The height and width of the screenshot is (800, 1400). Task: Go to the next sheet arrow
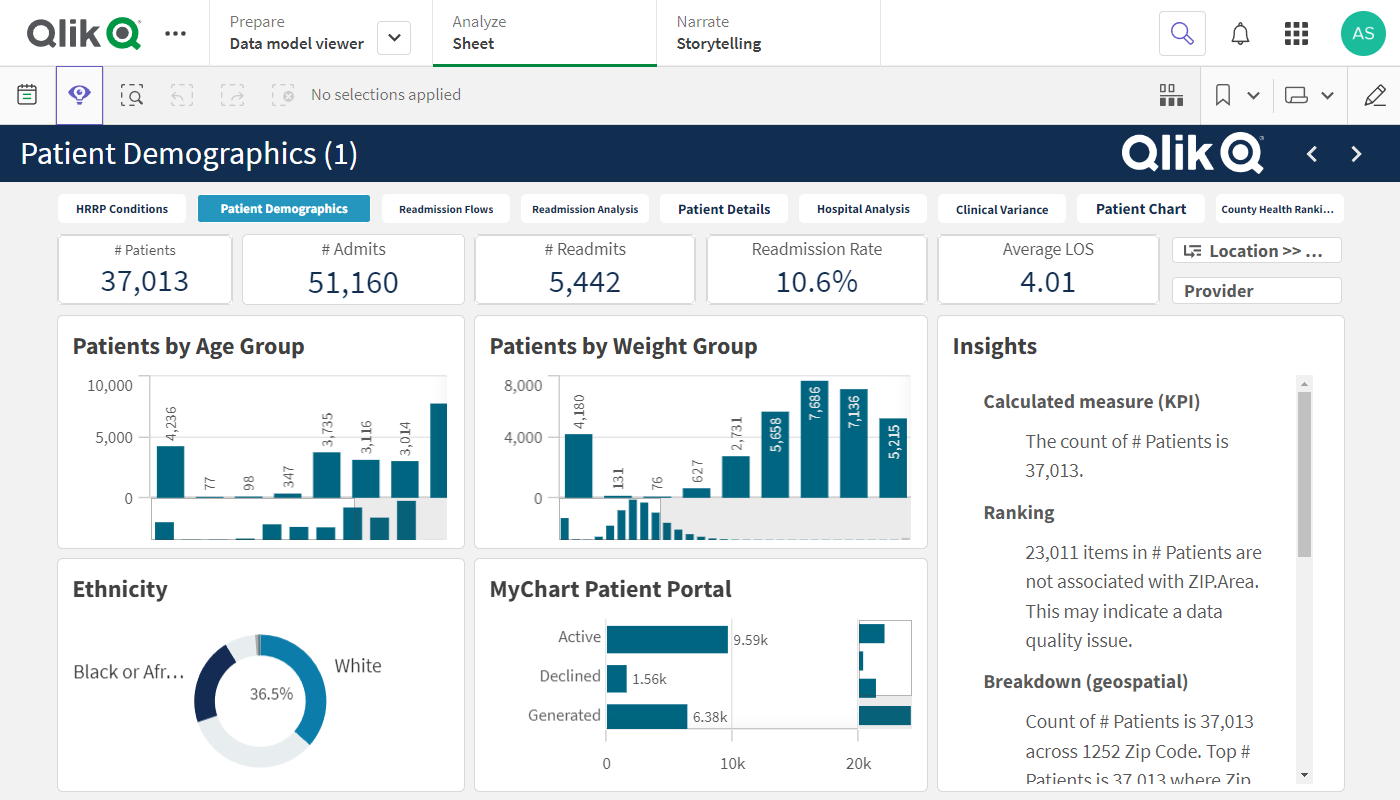point(1356,154)
